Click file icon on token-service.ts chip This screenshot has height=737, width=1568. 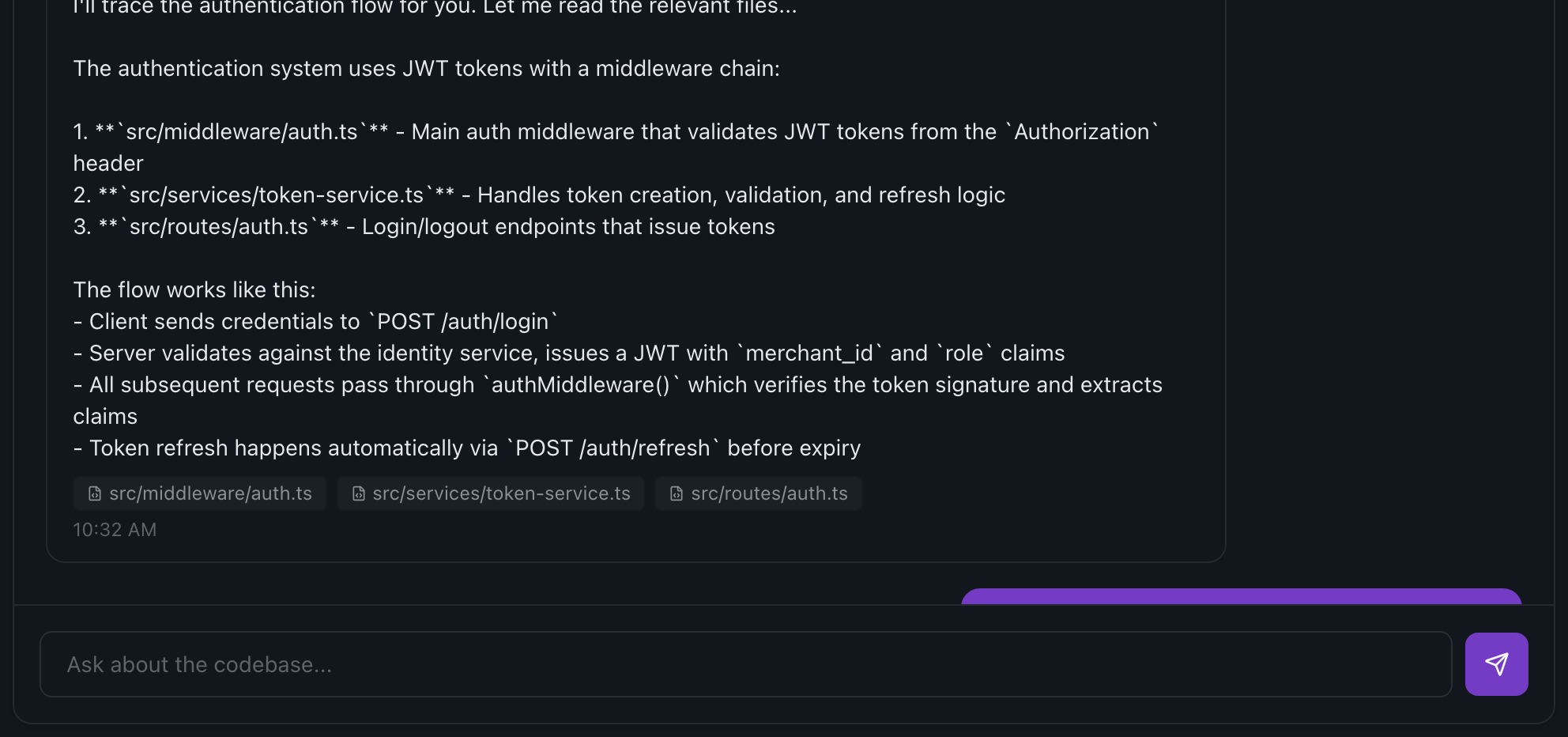(358, 493)
